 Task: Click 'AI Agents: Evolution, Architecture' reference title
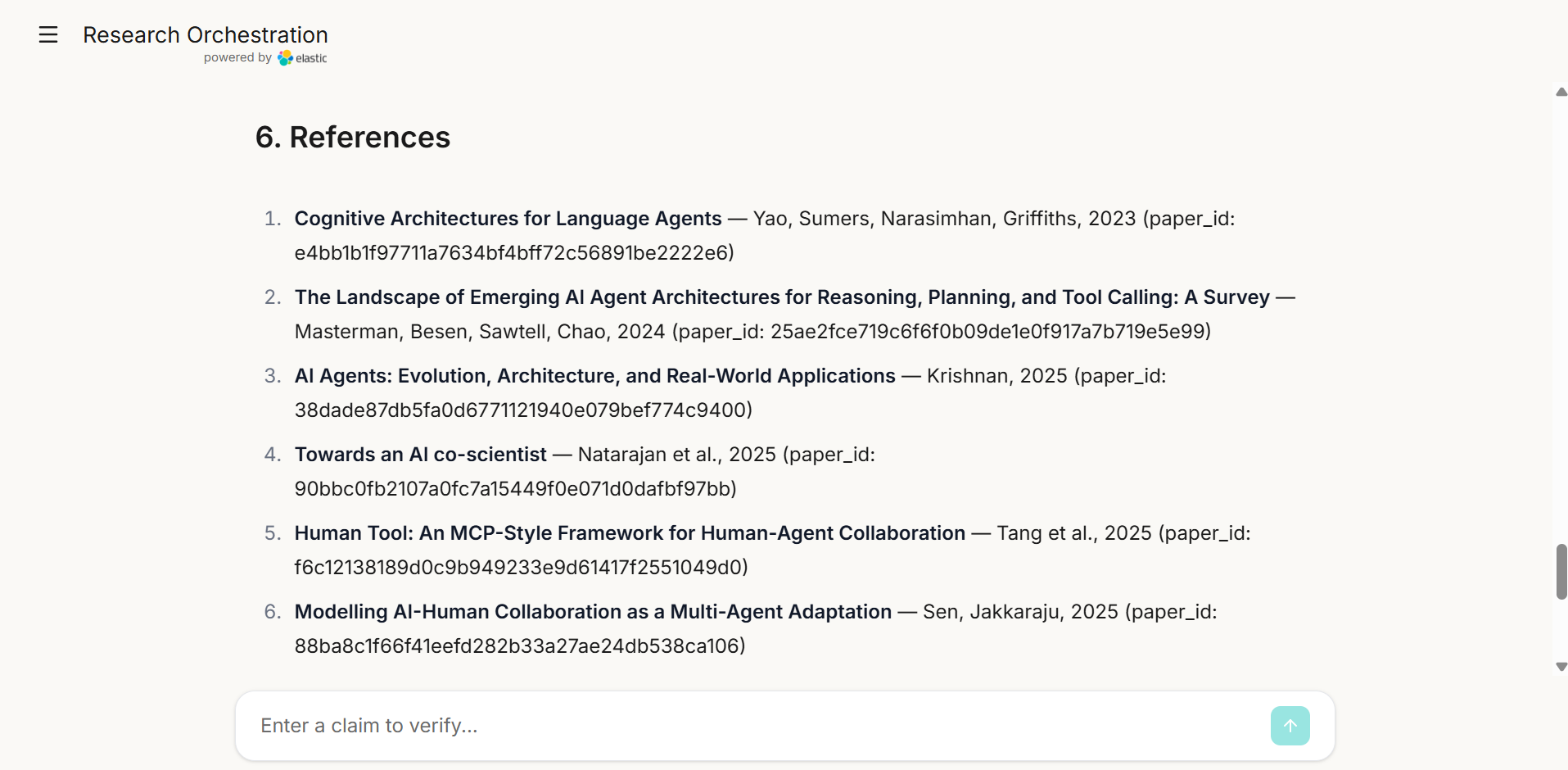(594, 376)
